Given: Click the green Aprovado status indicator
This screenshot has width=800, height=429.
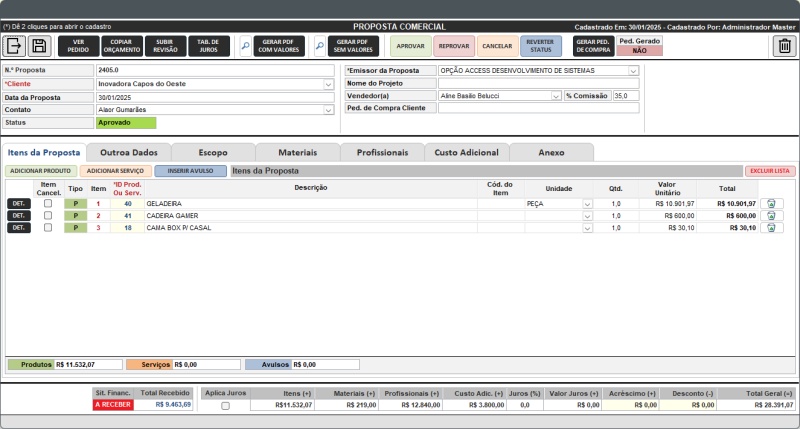Looking at the screenshot, I should (126, 122).
